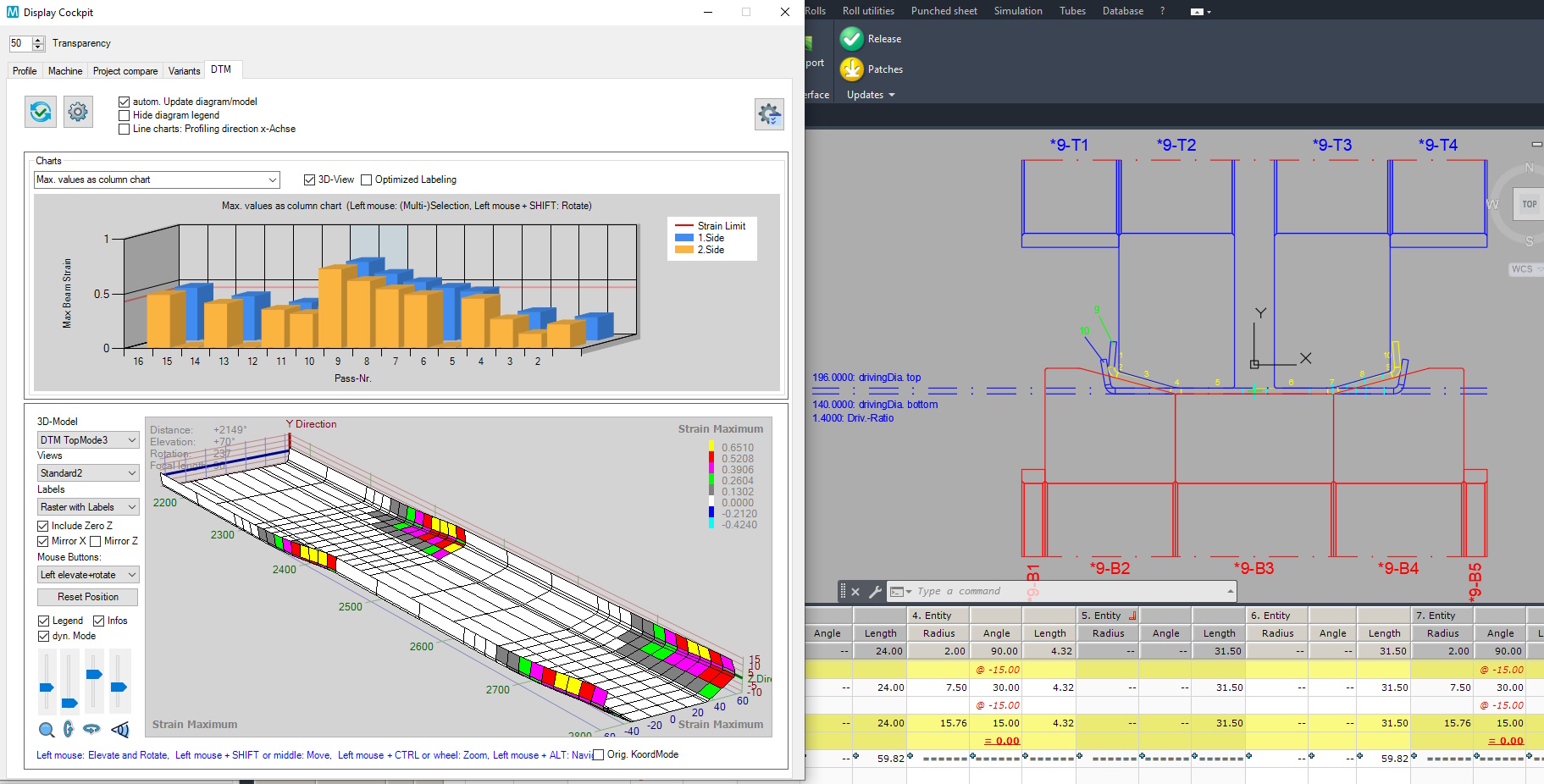Switch to the Project compare tab
Viewport: 1544px width, 784px height.
coord(125,71)
